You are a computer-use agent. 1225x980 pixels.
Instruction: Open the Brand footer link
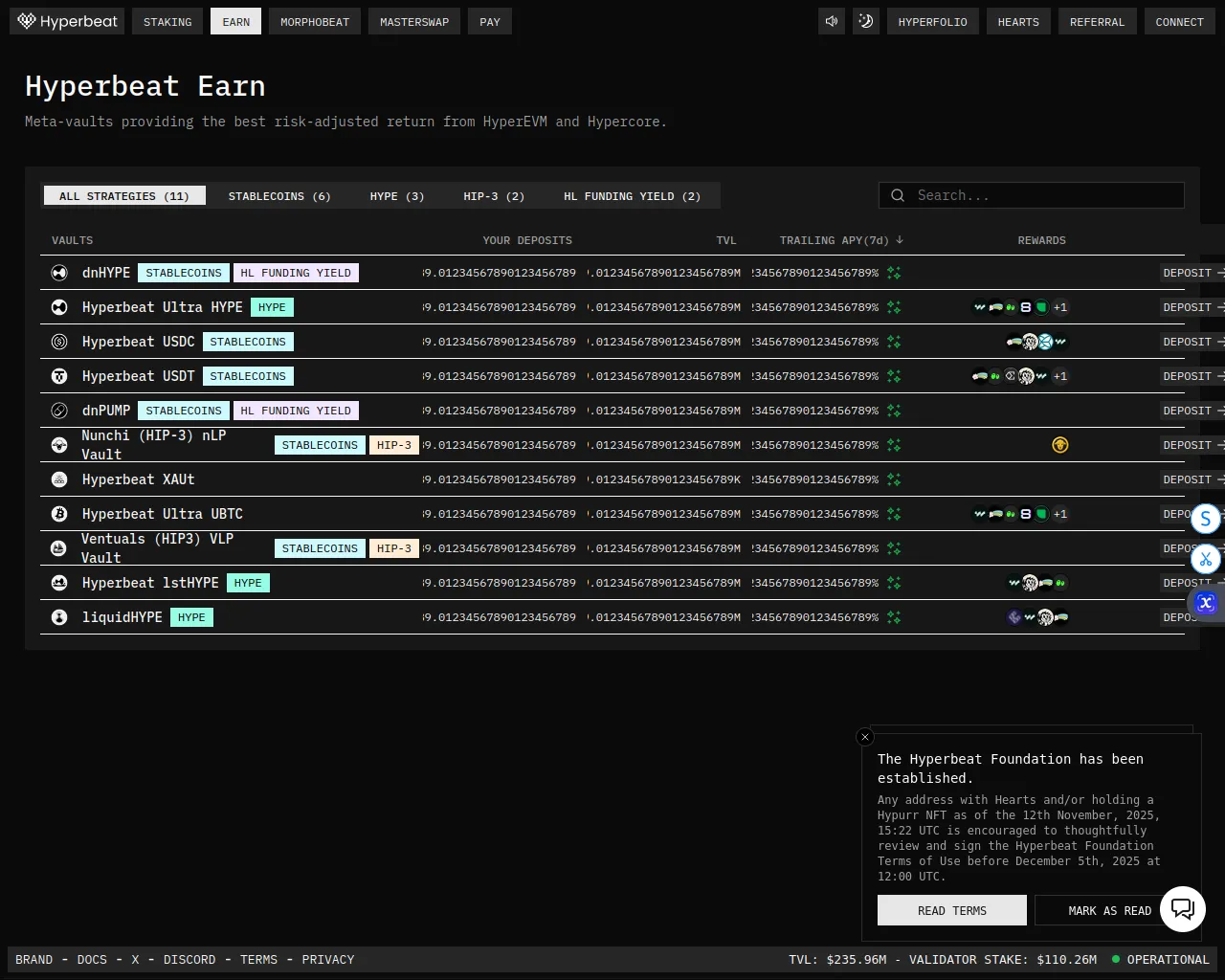coord(34,959)
